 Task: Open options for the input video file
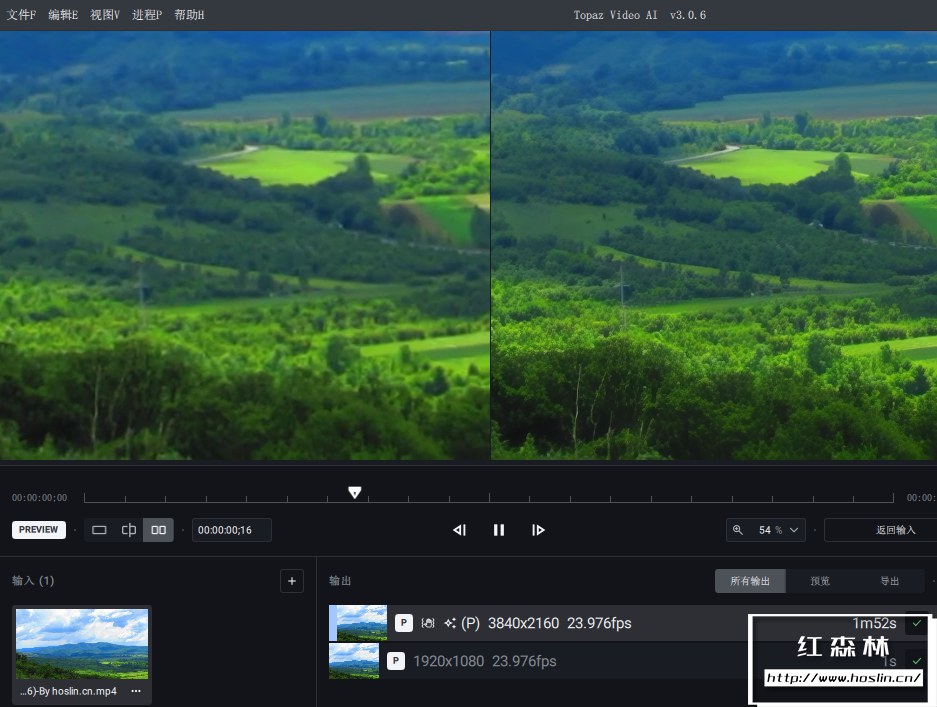[134, 690]
